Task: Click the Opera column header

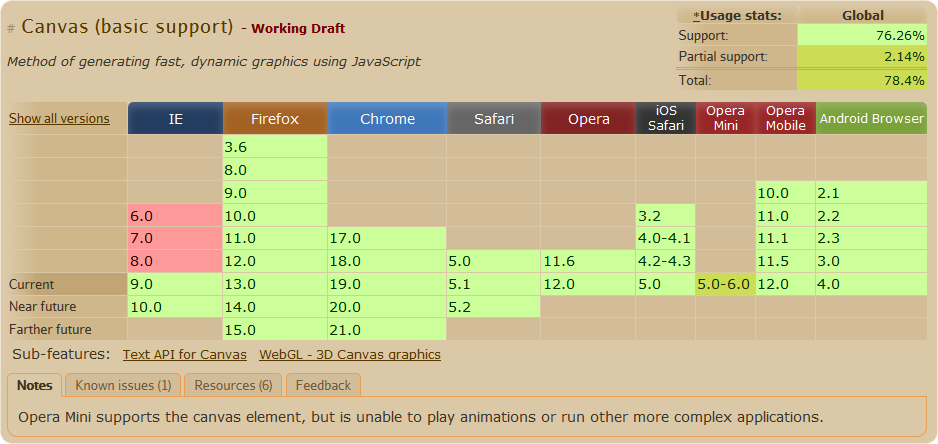Action: click(x=589, y=118)
